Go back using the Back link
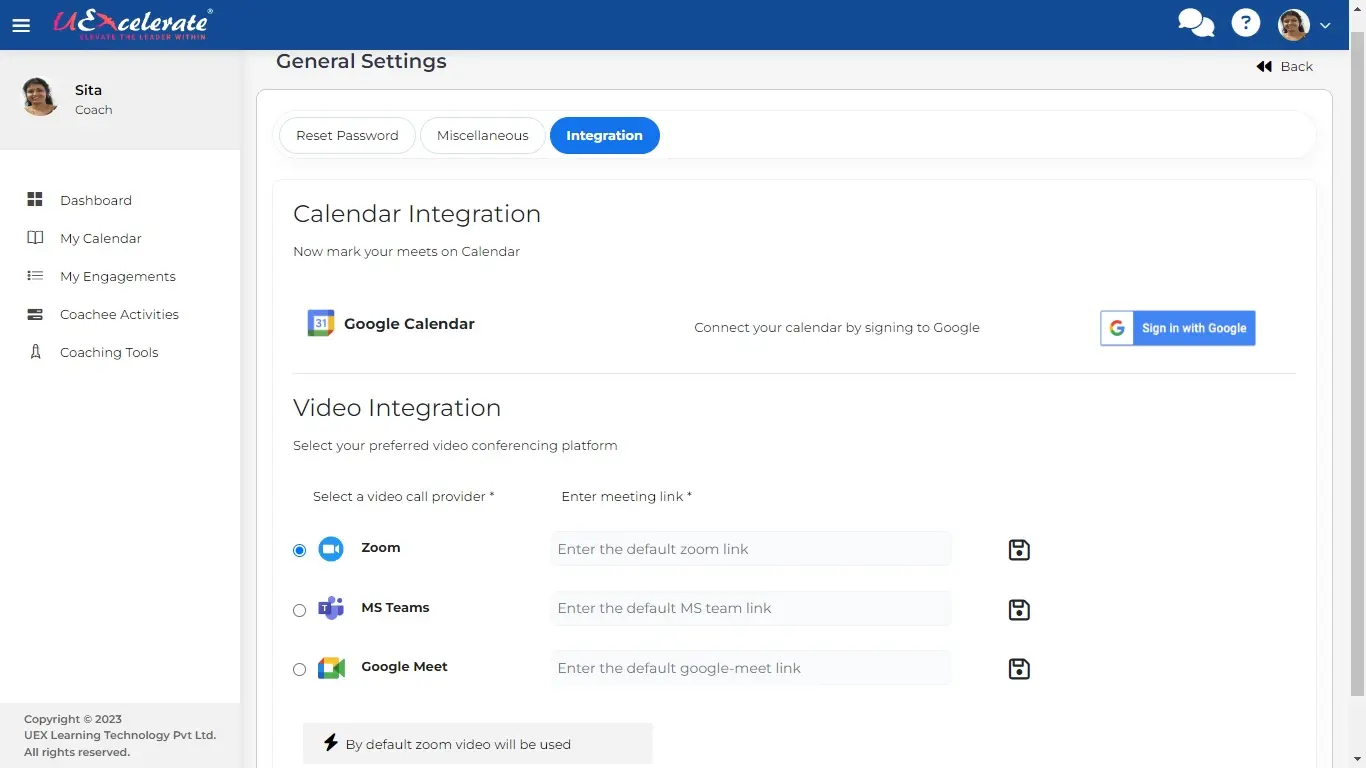1366x768 pixels. [x=1285, y=67]
